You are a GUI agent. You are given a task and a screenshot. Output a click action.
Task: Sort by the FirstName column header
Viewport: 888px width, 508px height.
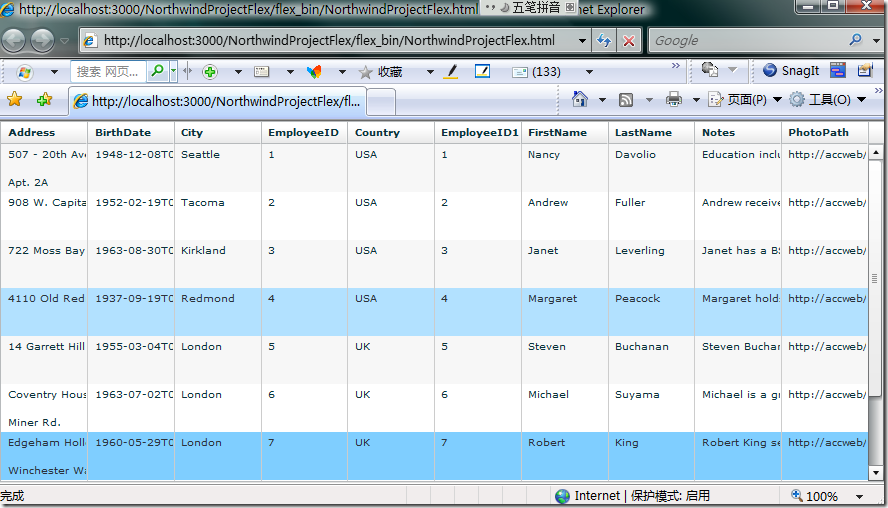point(565,133)
